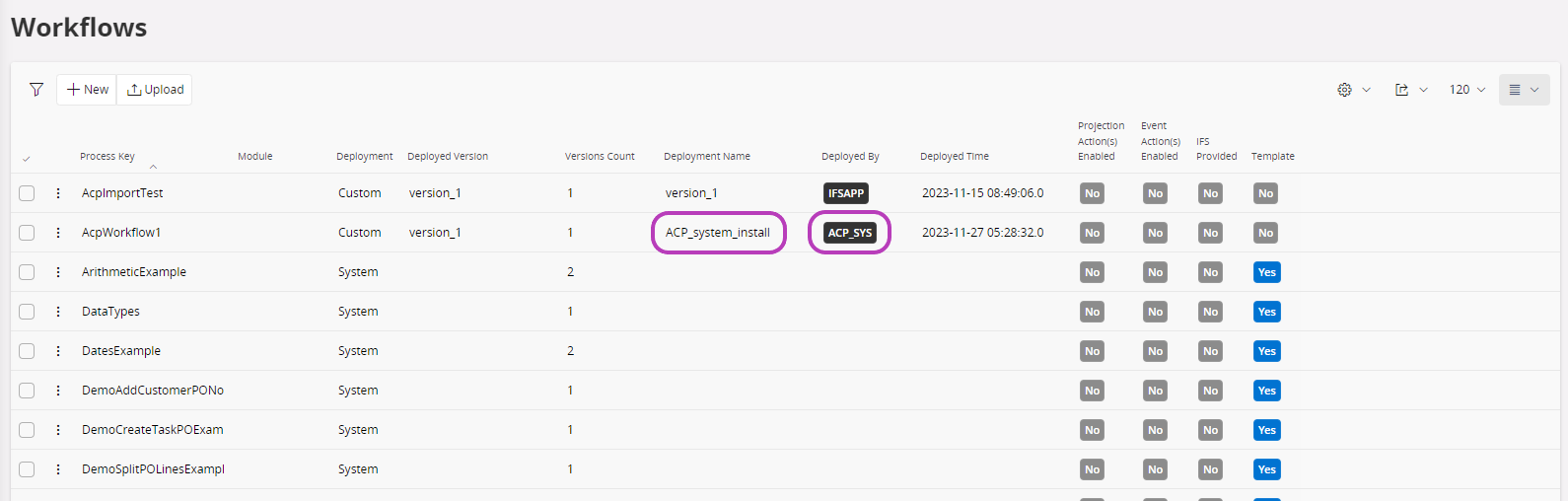Viewport: 1568px width, 501px height.
Task: Sort by Process Key column header
Action: (x=107, y=157)
